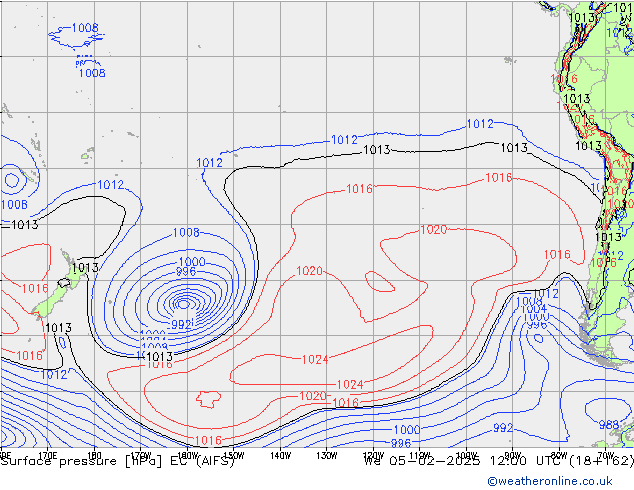The image size is (634, 490).
Task: Click the 996 label in the low east of New Zealand
Action: [186, 272]
